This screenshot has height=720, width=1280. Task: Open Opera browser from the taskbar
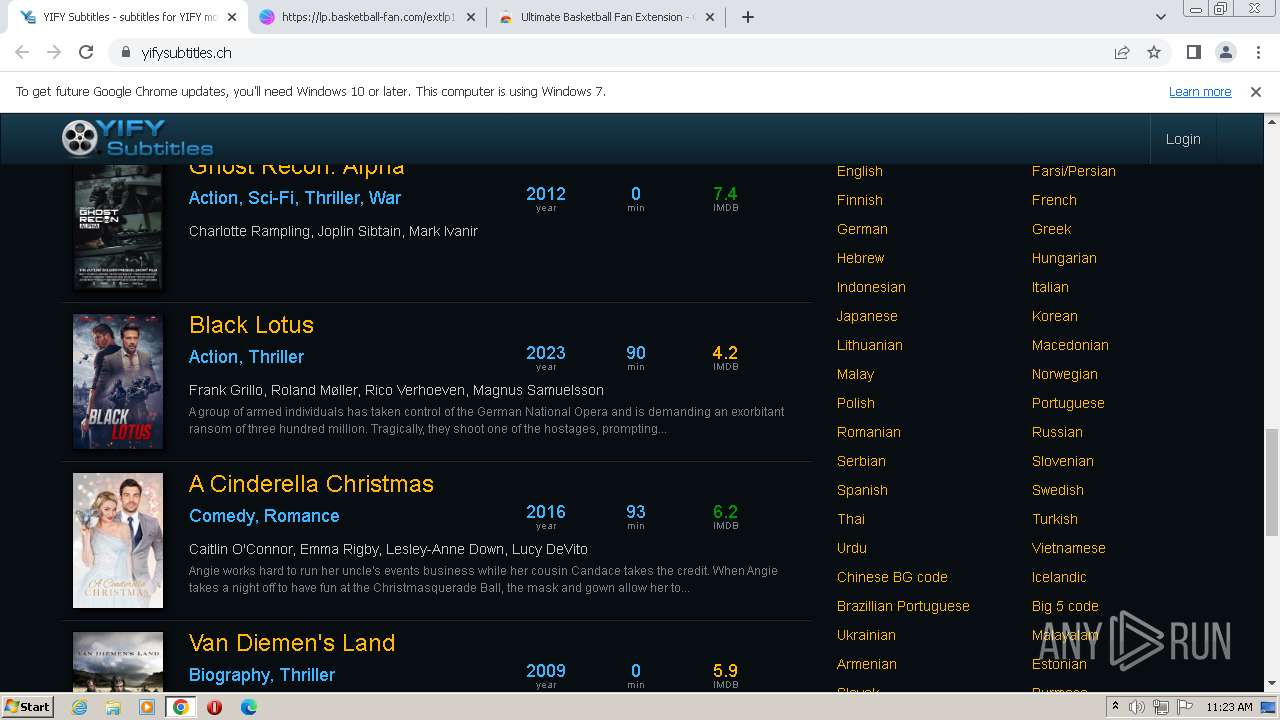(x=215, y=707)
